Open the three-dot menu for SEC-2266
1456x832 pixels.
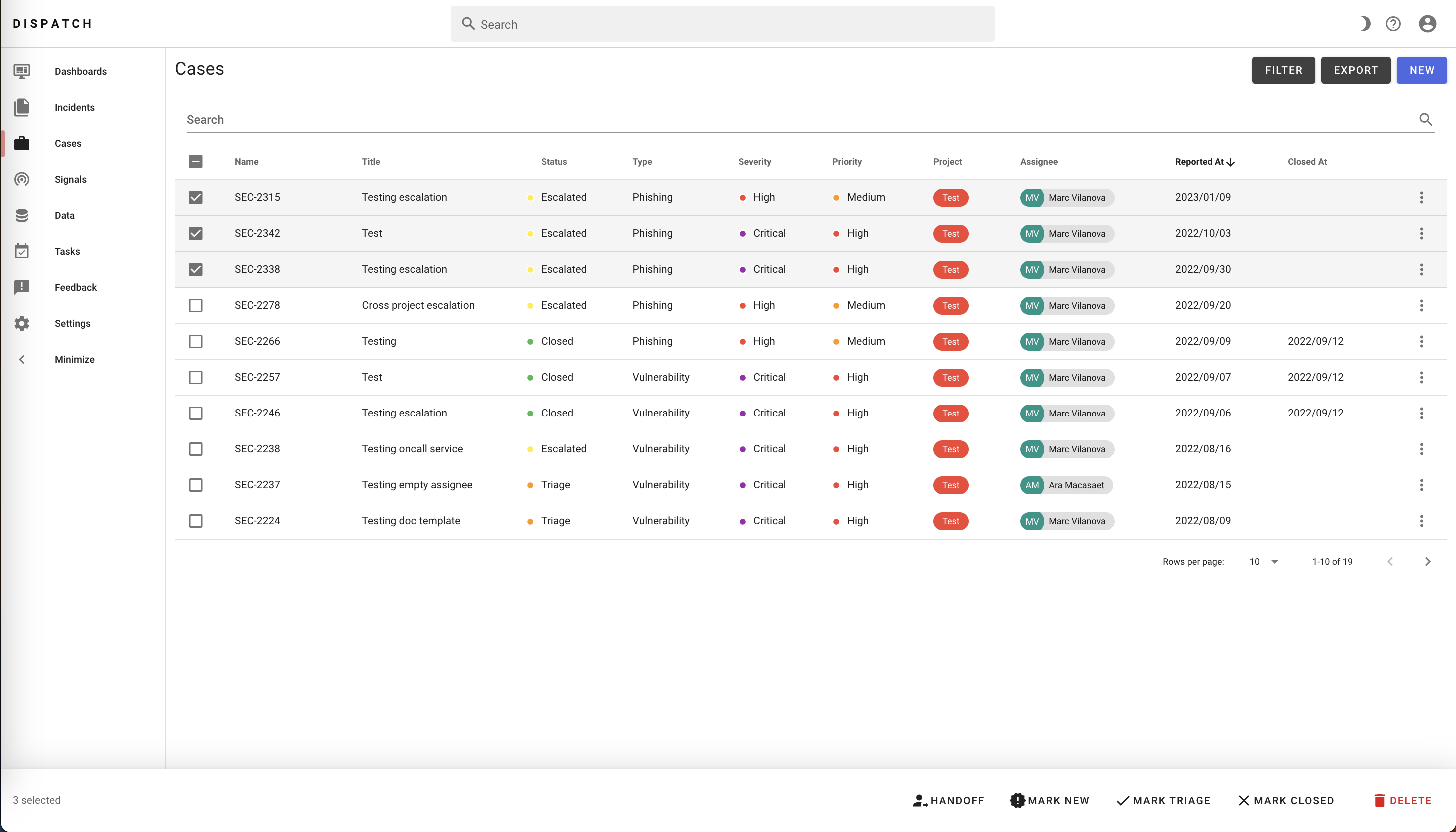1421,341
